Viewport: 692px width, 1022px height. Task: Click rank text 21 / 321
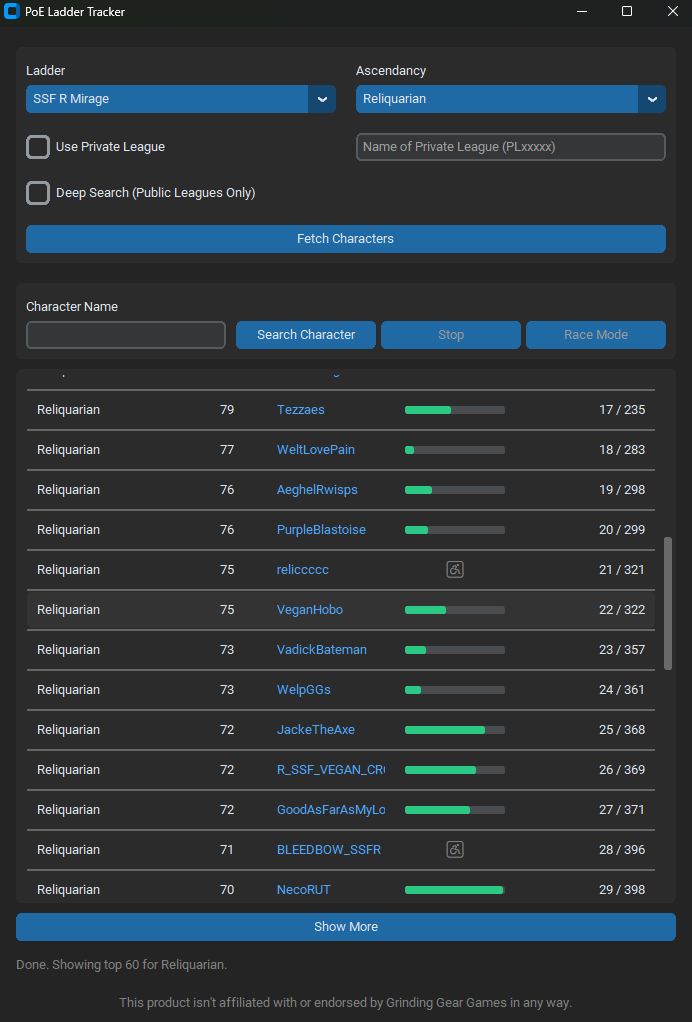point(622,570)
